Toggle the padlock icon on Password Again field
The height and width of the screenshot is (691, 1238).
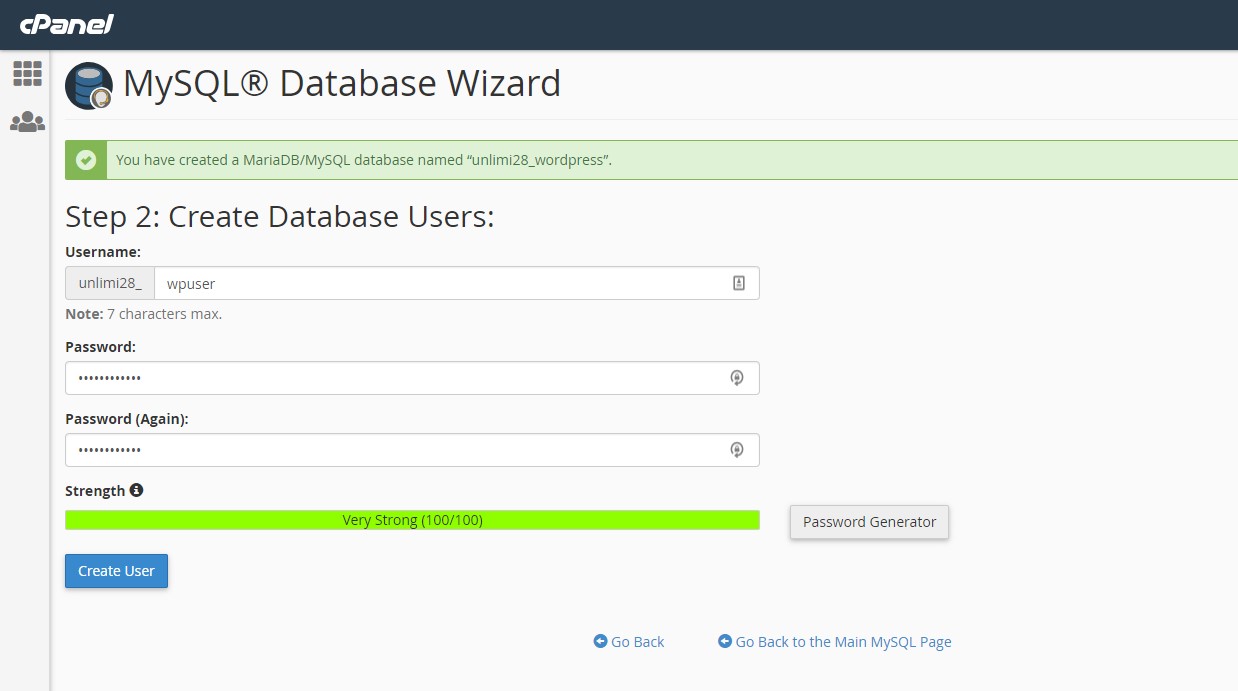[x=737, y=450]
